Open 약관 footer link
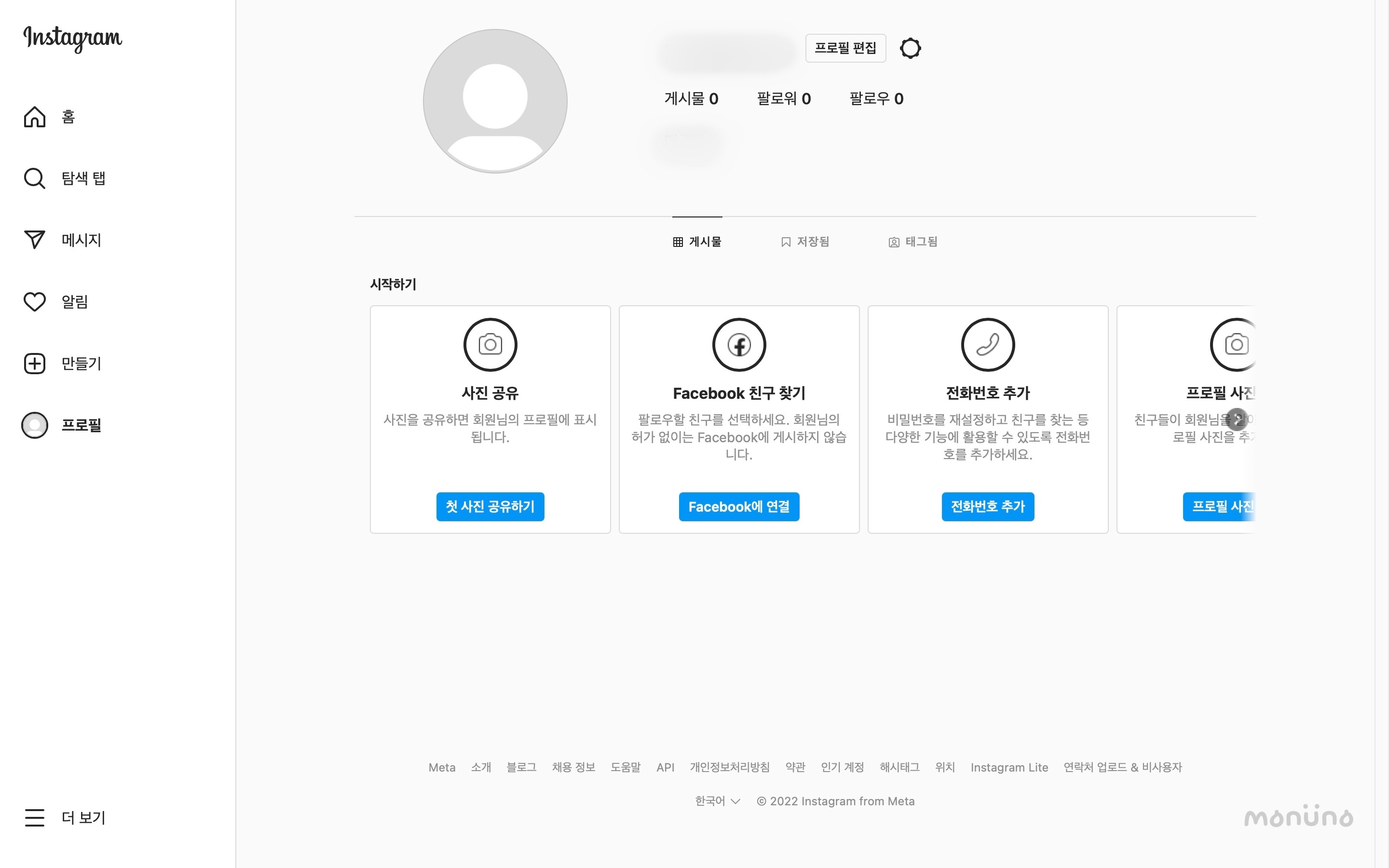 (795, 768)
